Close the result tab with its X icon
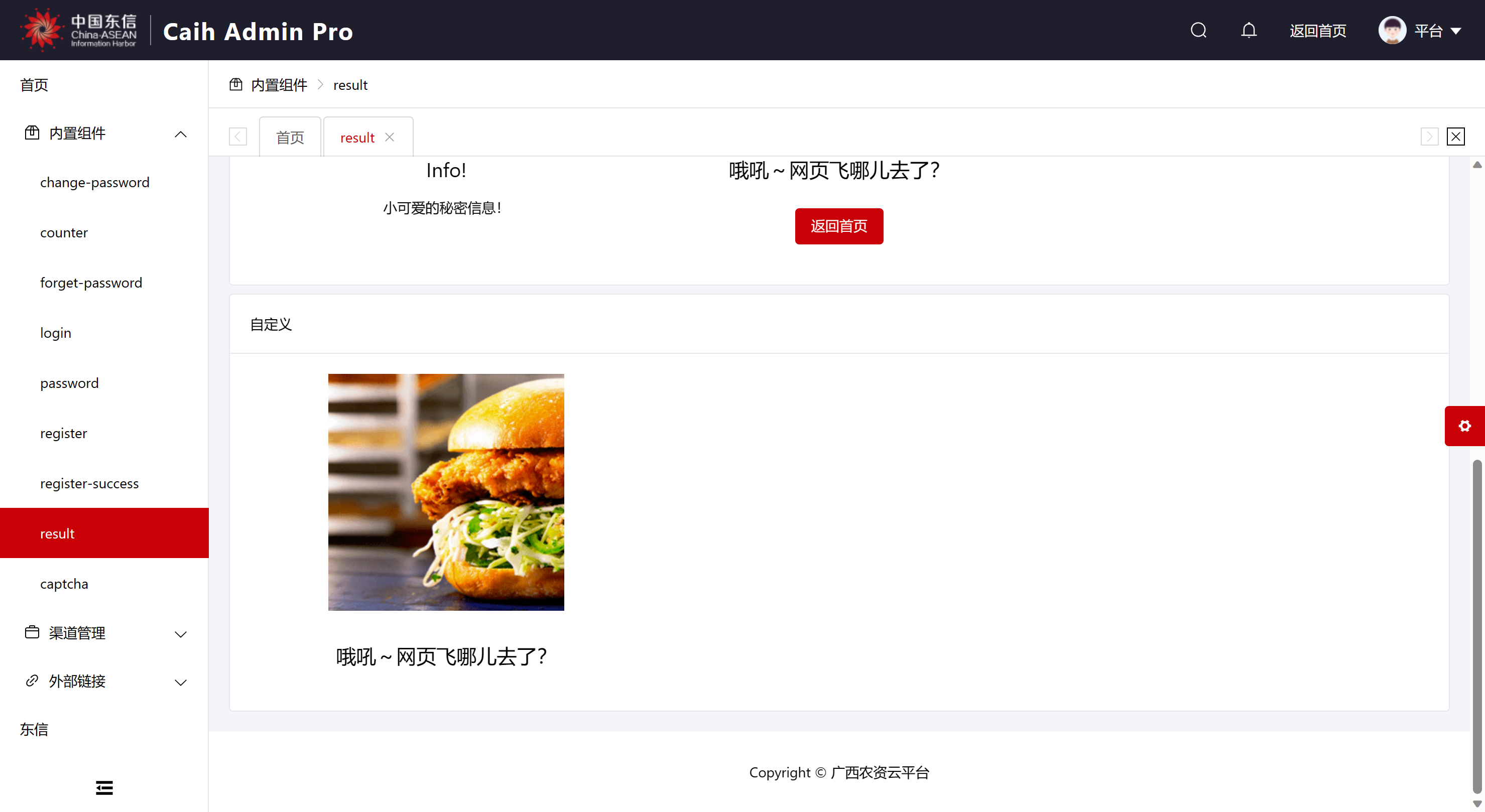The image size is (1485, 812). coord(390,137)
